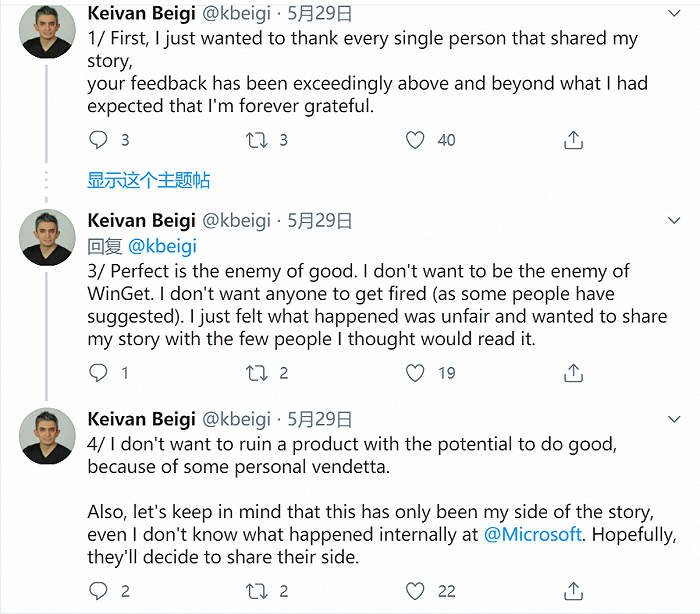
Task: Open the '显示这个主题帖' thread link
Action: tap(148, 180)
